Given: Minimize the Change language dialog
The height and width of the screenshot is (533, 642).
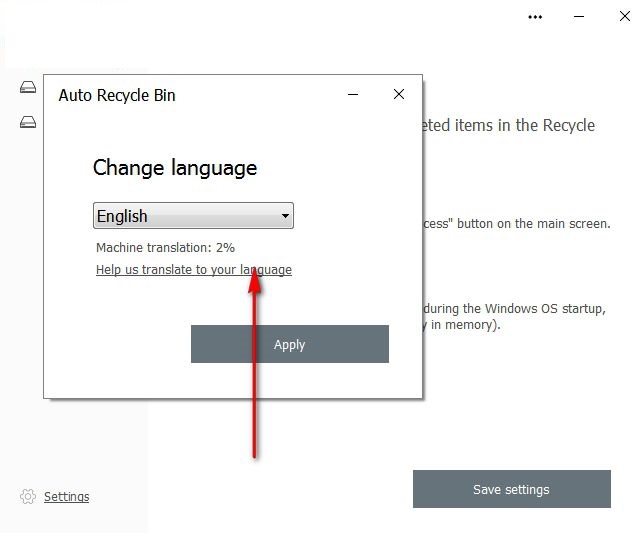Looking at the screenshot, I should coord(353,95).
